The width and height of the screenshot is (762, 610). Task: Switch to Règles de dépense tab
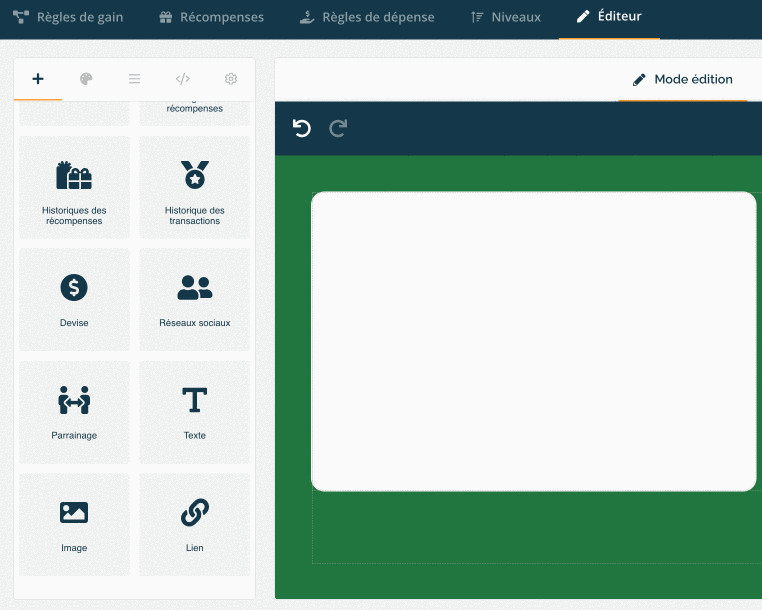tap(367, 17)
